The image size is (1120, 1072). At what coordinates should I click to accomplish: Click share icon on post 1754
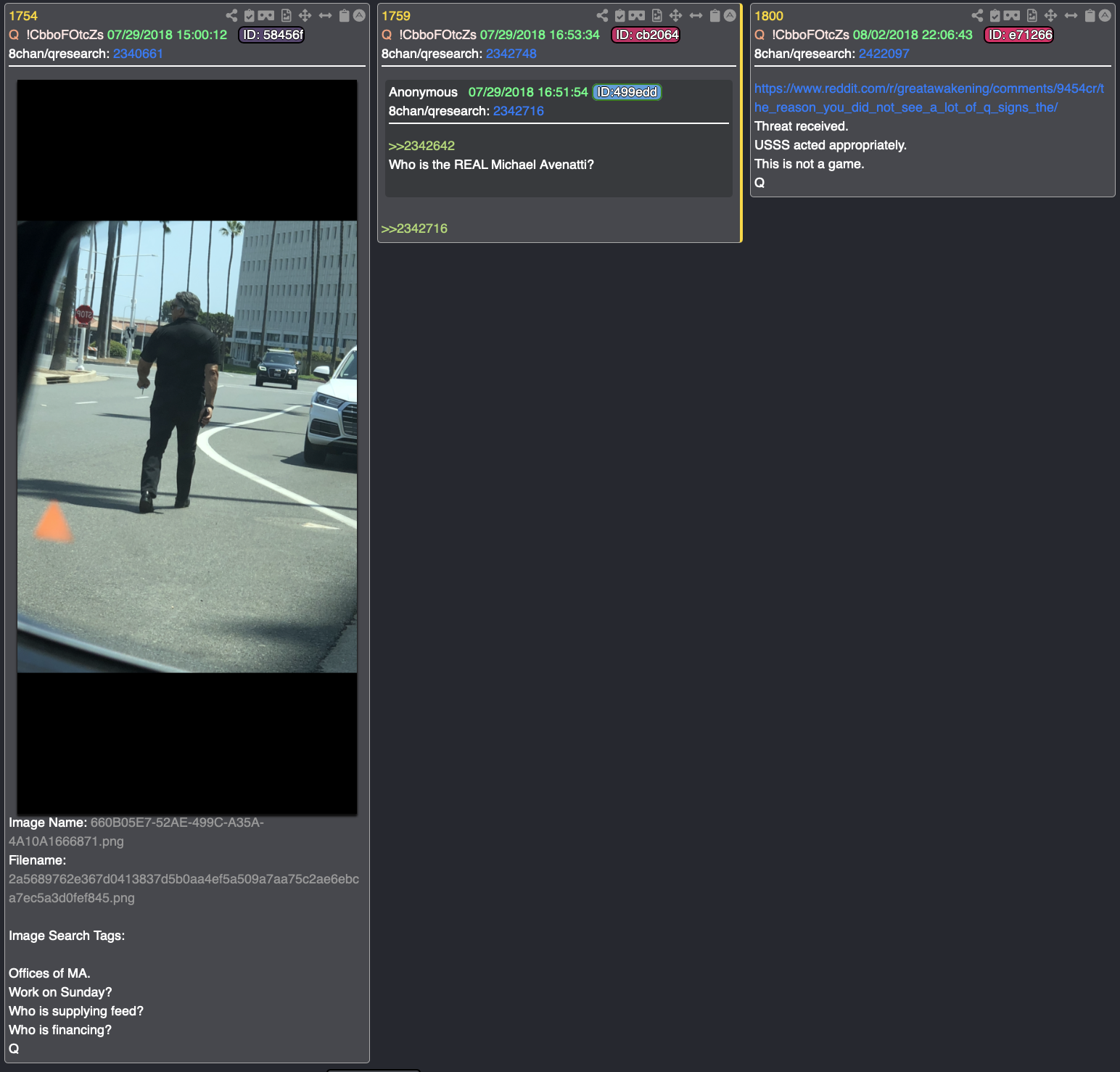[231, 15]
